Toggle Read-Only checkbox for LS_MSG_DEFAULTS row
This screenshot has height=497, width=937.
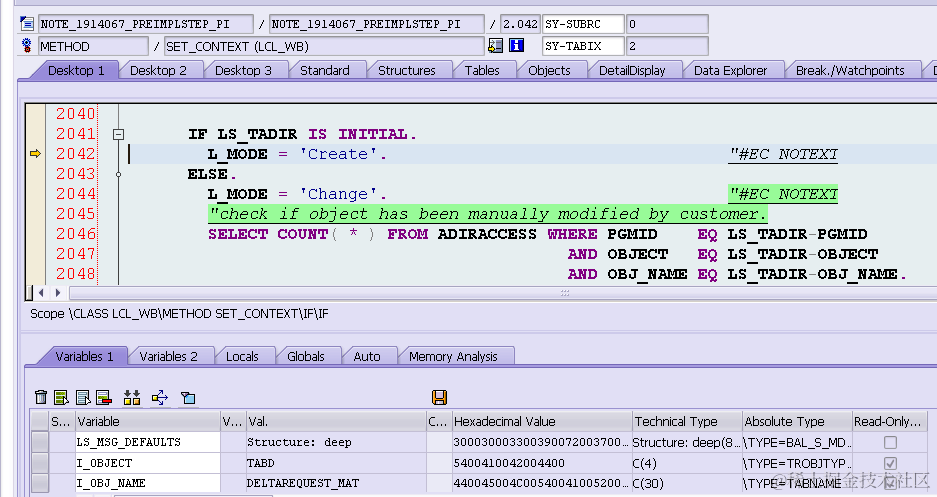[x=890, y=443]
